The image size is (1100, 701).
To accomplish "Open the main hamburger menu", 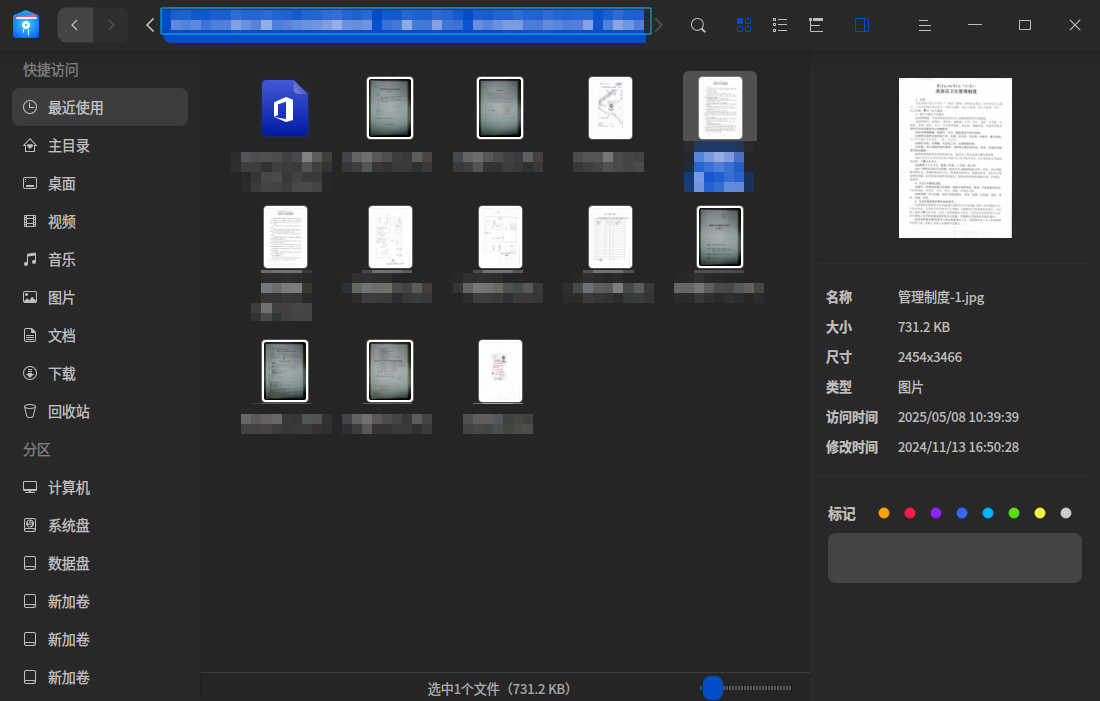I will (925, 25).
